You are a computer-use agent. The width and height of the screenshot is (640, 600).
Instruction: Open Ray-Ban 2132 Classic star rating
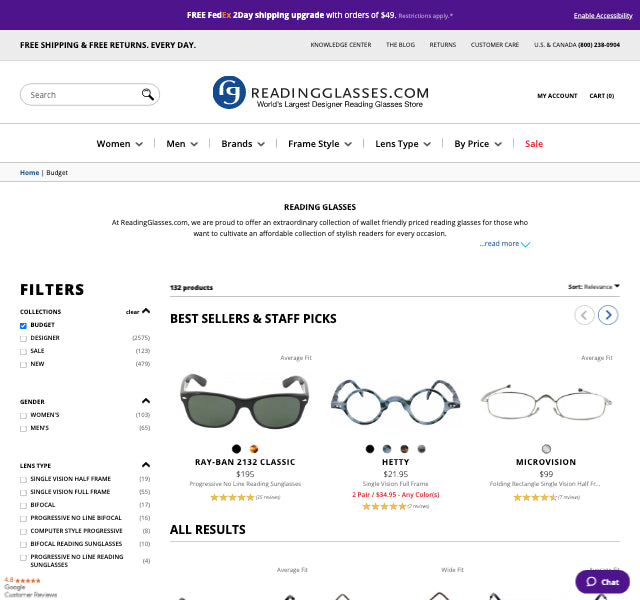click(232, 497)
